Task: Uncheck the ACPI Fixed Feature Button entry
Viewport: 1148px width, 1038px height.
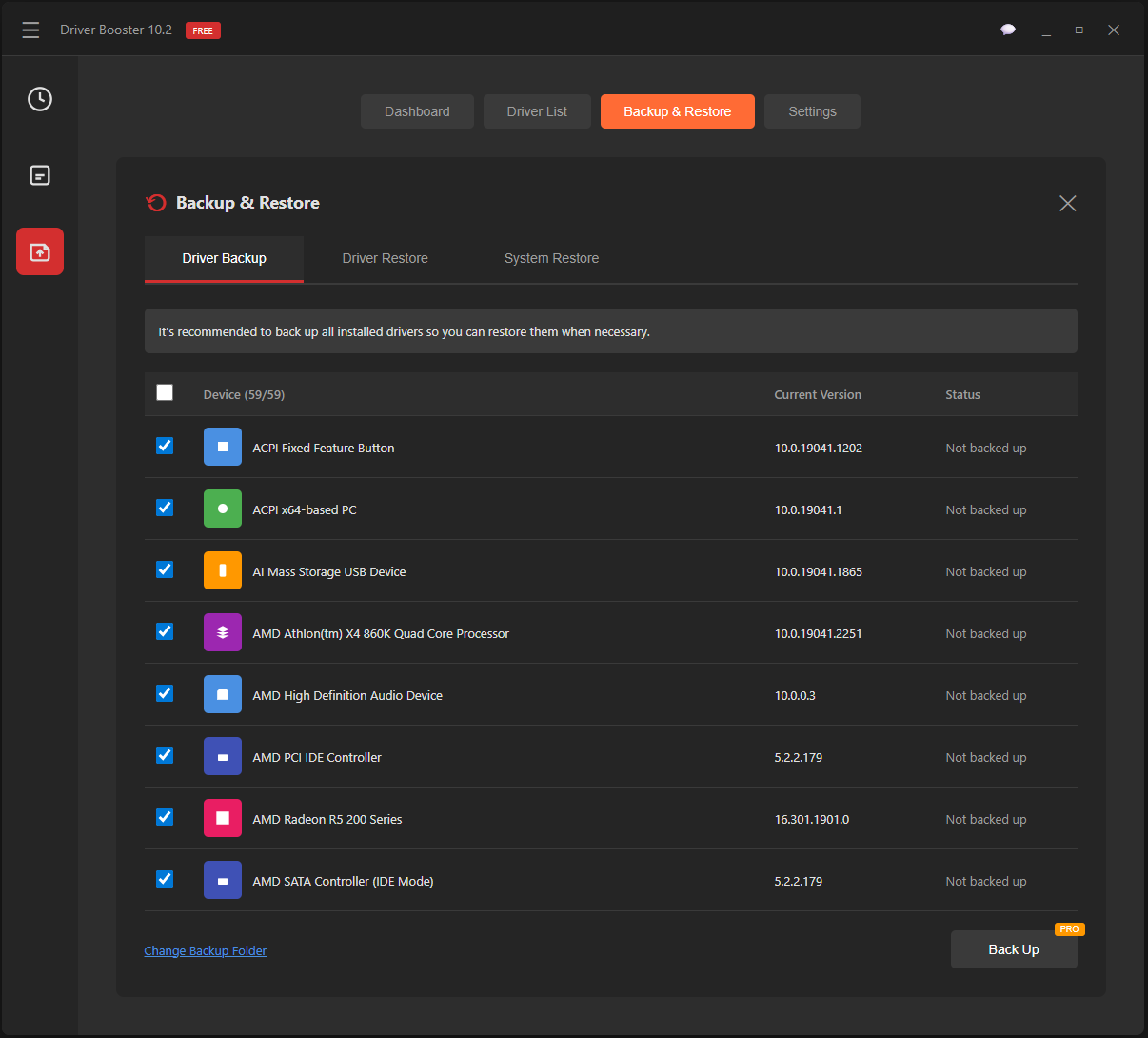Action: click(x=164, y=446)
